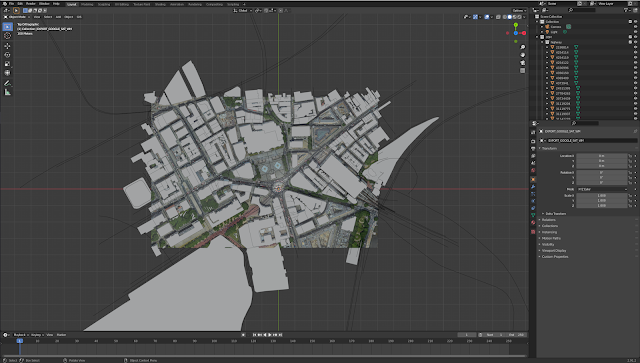Enable rendered viewport shading mode
This screenshot has width=640, height=363.
(x=520, y=17)
